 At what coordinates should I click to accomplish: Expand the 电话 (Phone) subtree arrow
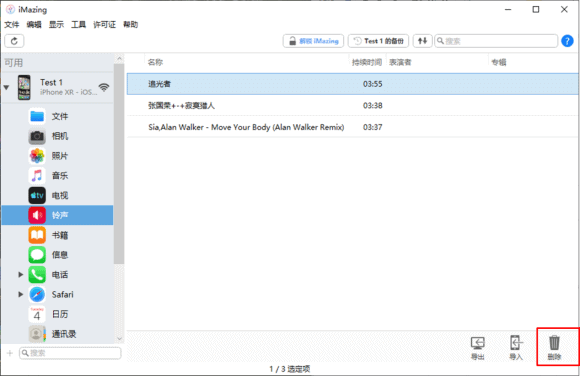pyautogui.click(x=21, y=275)
